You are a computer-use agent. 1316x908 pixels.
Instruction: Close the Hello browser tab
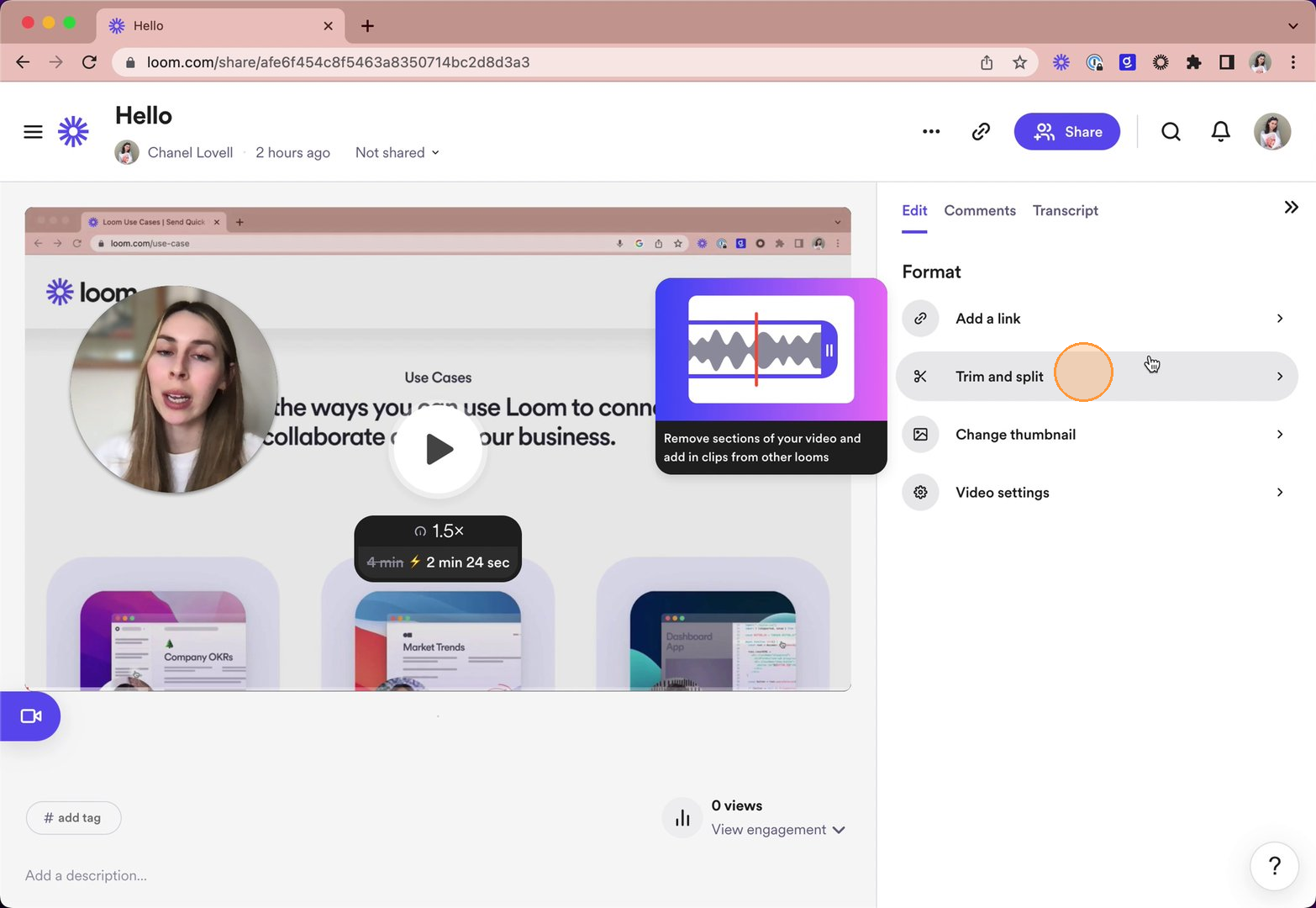pos(328,26)
